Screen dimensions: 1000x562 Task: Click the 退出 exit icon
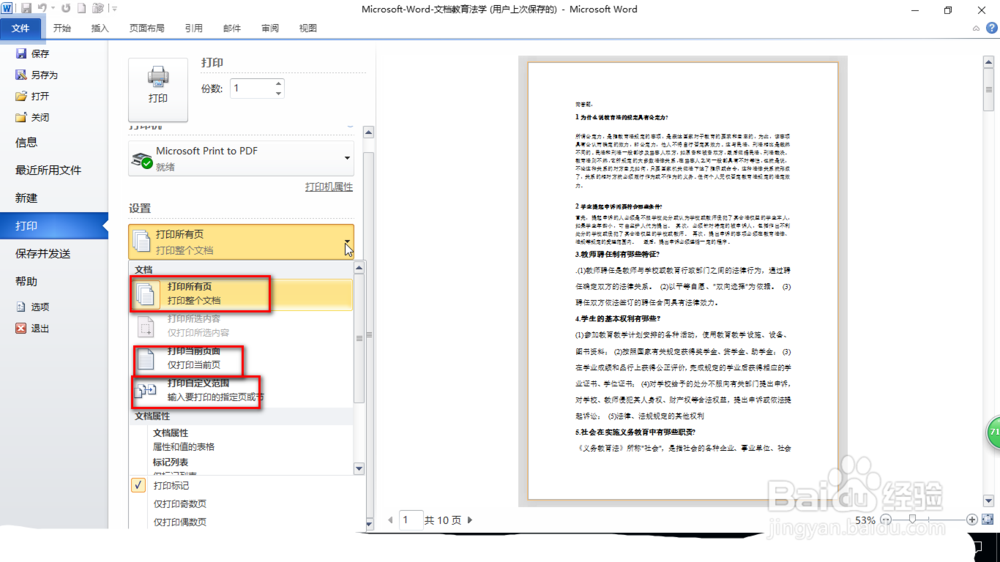21,328
